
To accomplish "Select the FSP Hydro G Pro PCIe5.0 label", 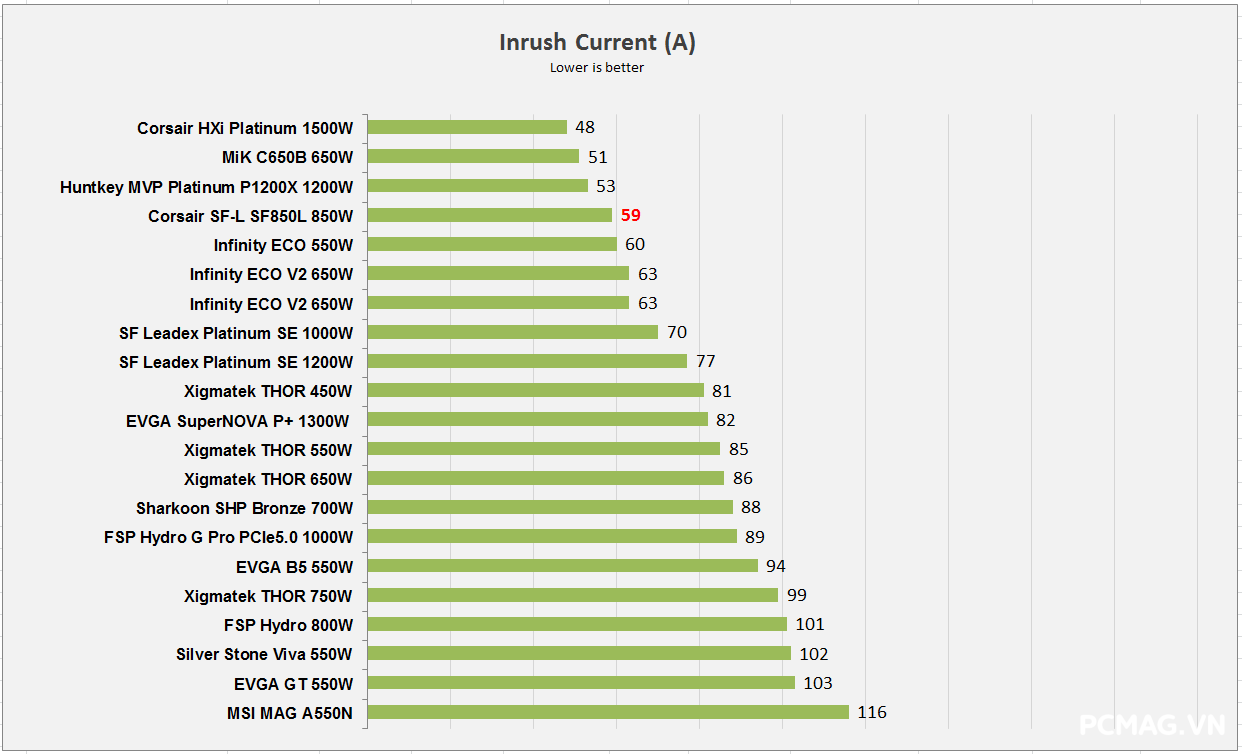I will (228, 537).
